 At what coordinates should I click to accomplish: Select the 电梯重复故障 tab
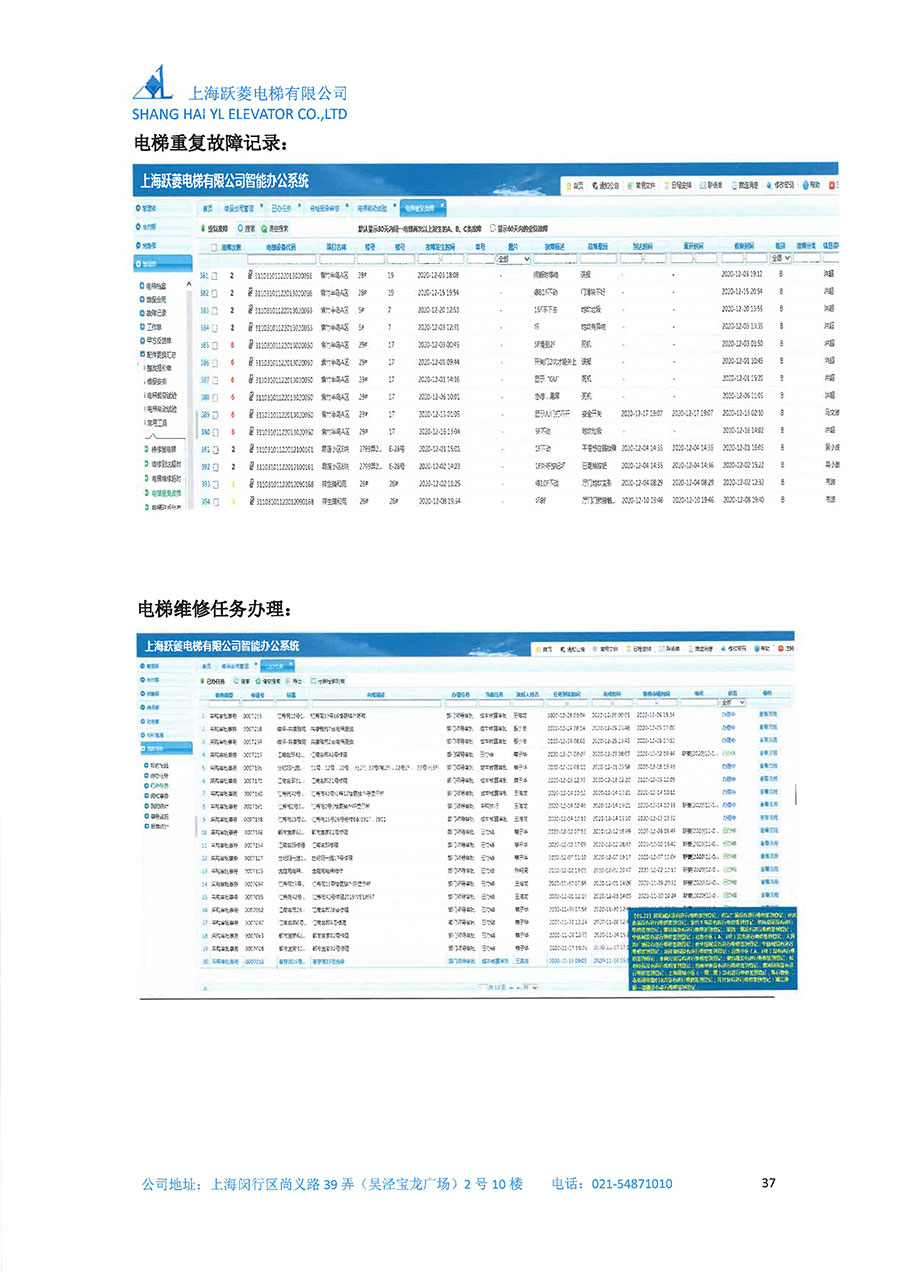coord(421,209)
